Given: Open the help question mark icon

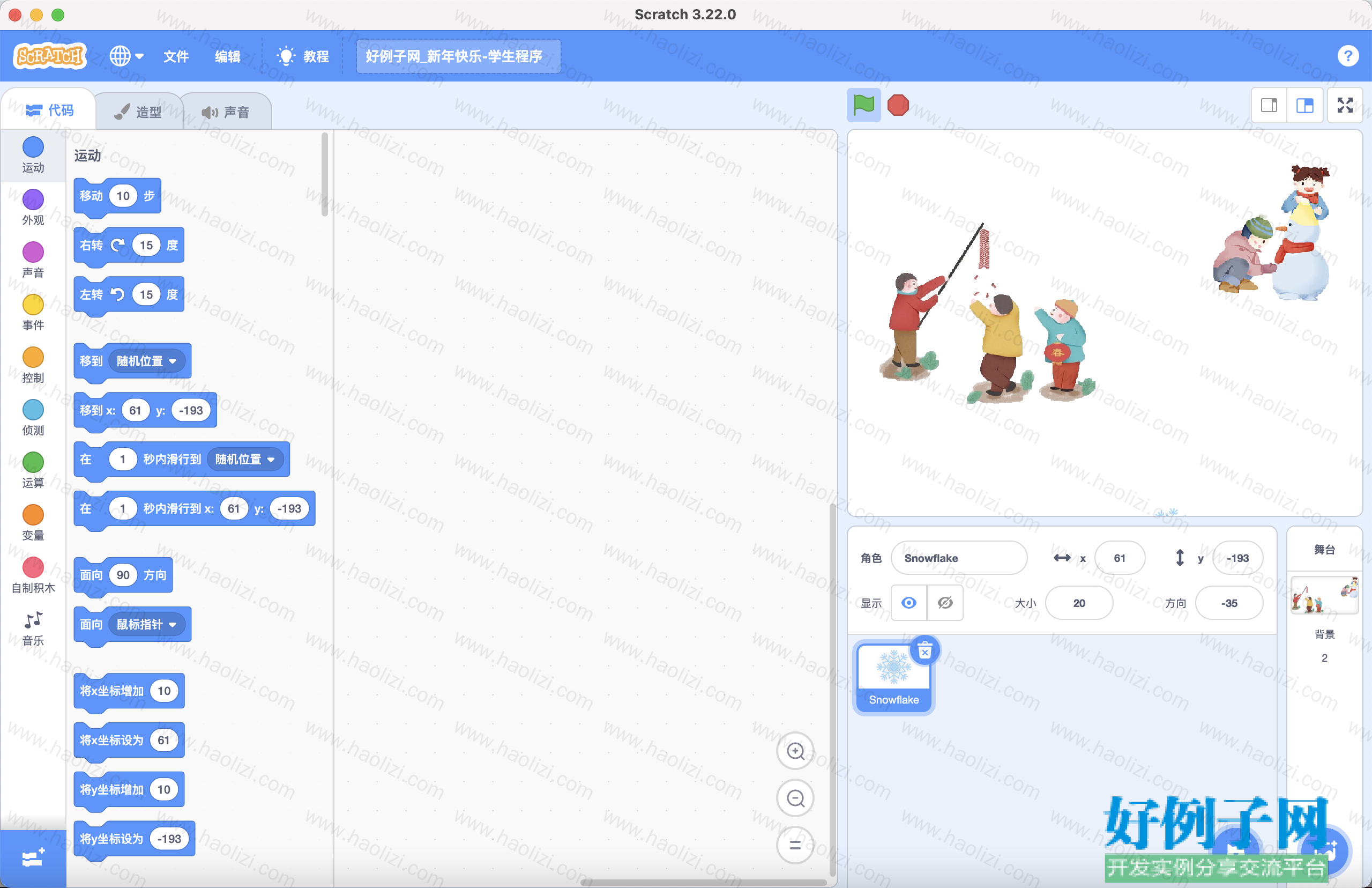Looking at the screenshot, I should point(1347,56).
